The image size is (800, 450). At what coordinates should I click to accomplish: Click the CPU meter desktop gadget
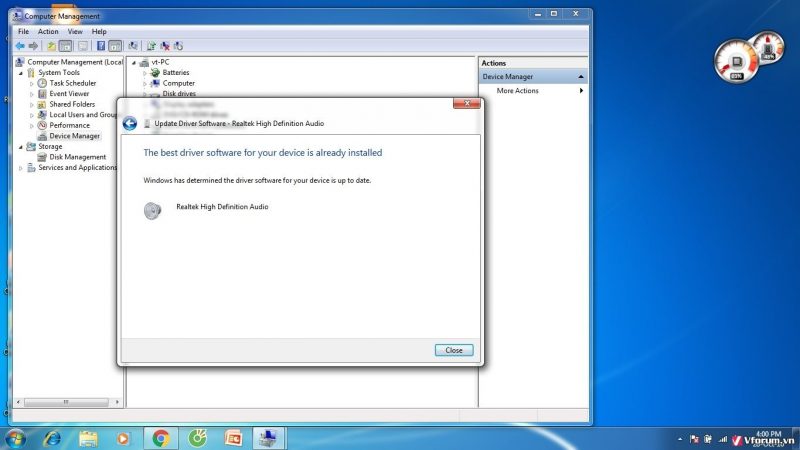(x=736, y=62)
